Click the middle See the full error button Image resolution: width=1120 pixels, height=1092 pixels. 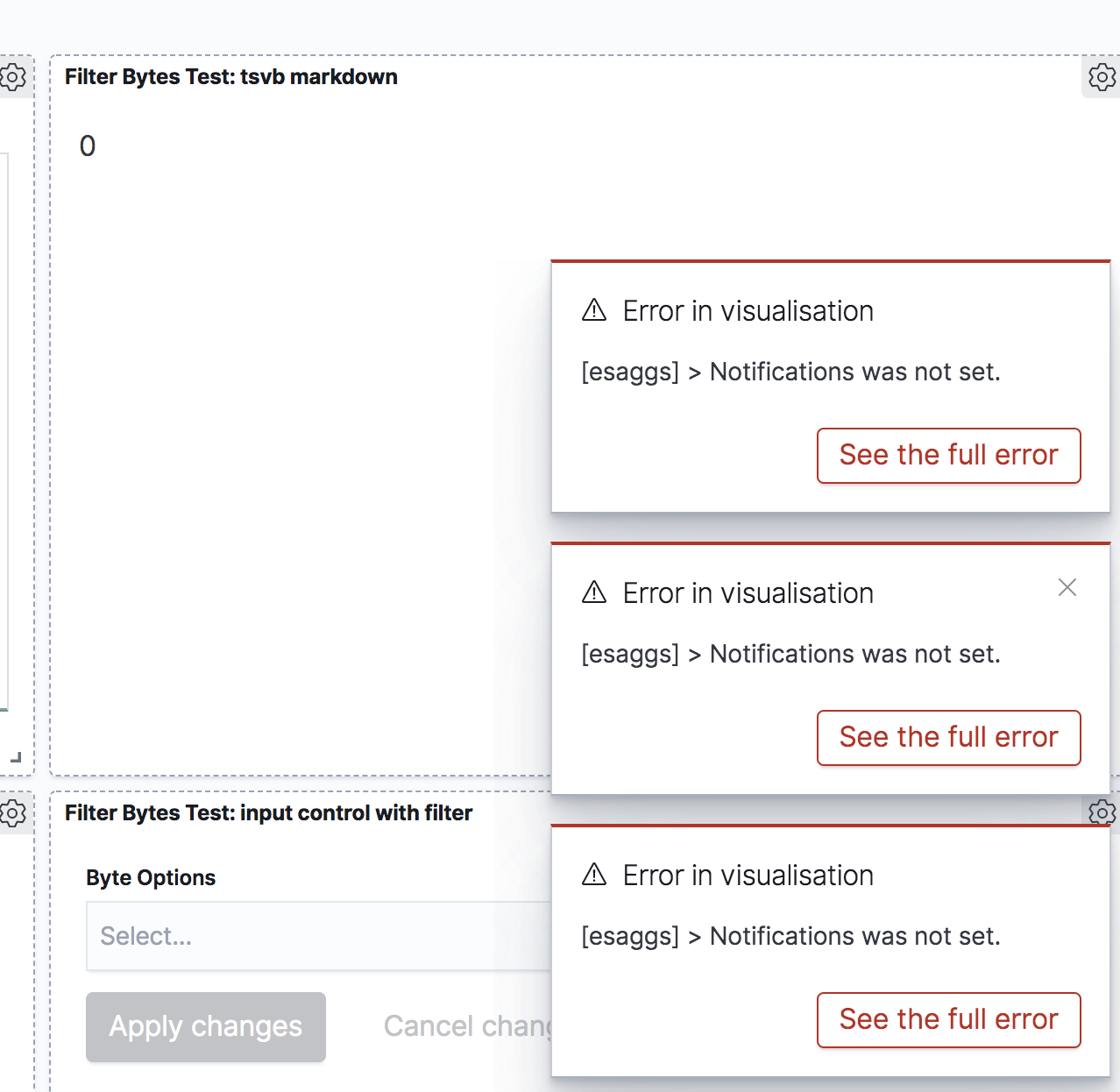point(948,738)
